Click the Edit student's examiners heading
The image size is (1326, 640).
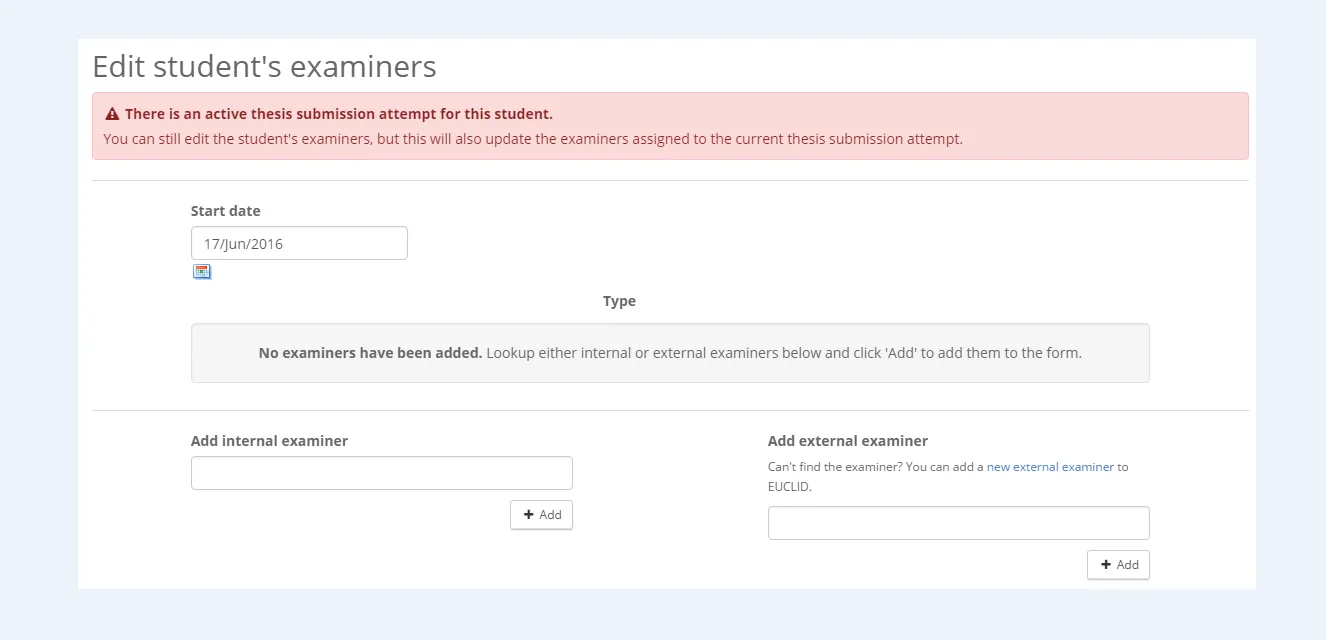pyautogui.click(x=264, y=66)
